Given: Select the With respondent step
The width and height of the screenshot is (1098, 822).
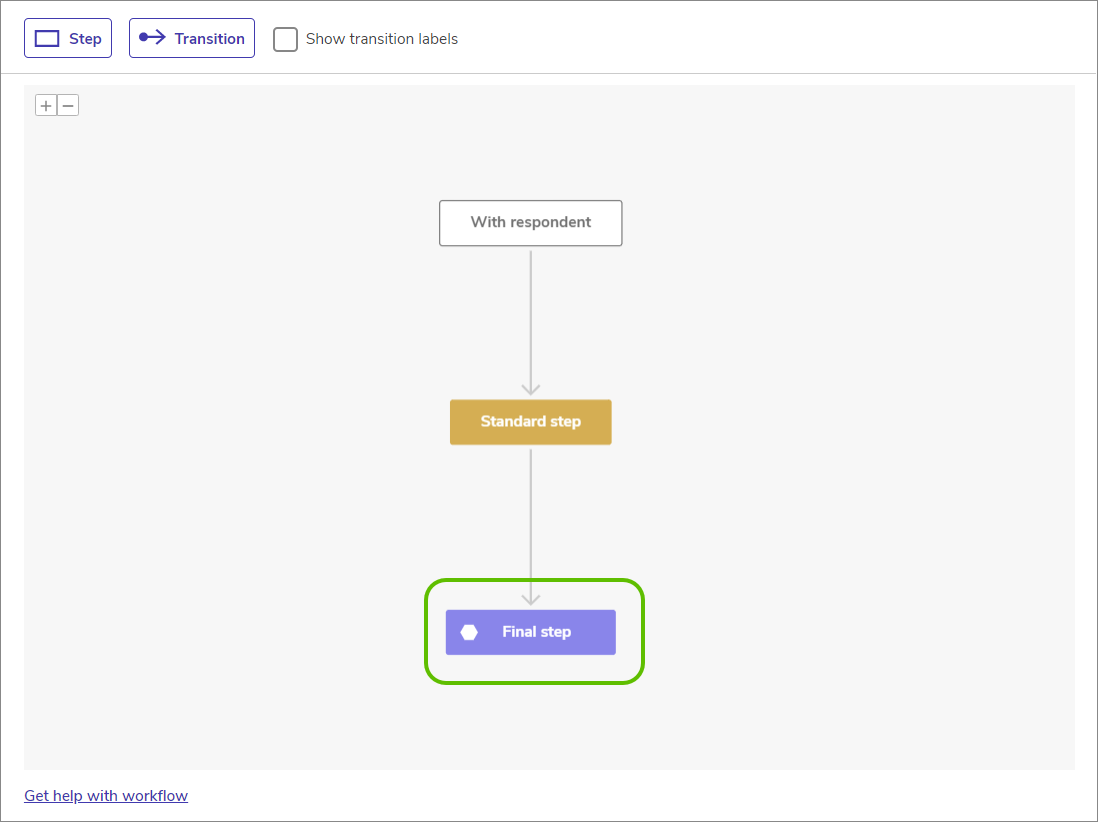Looking at the screenshot, I should click(531, 223).
